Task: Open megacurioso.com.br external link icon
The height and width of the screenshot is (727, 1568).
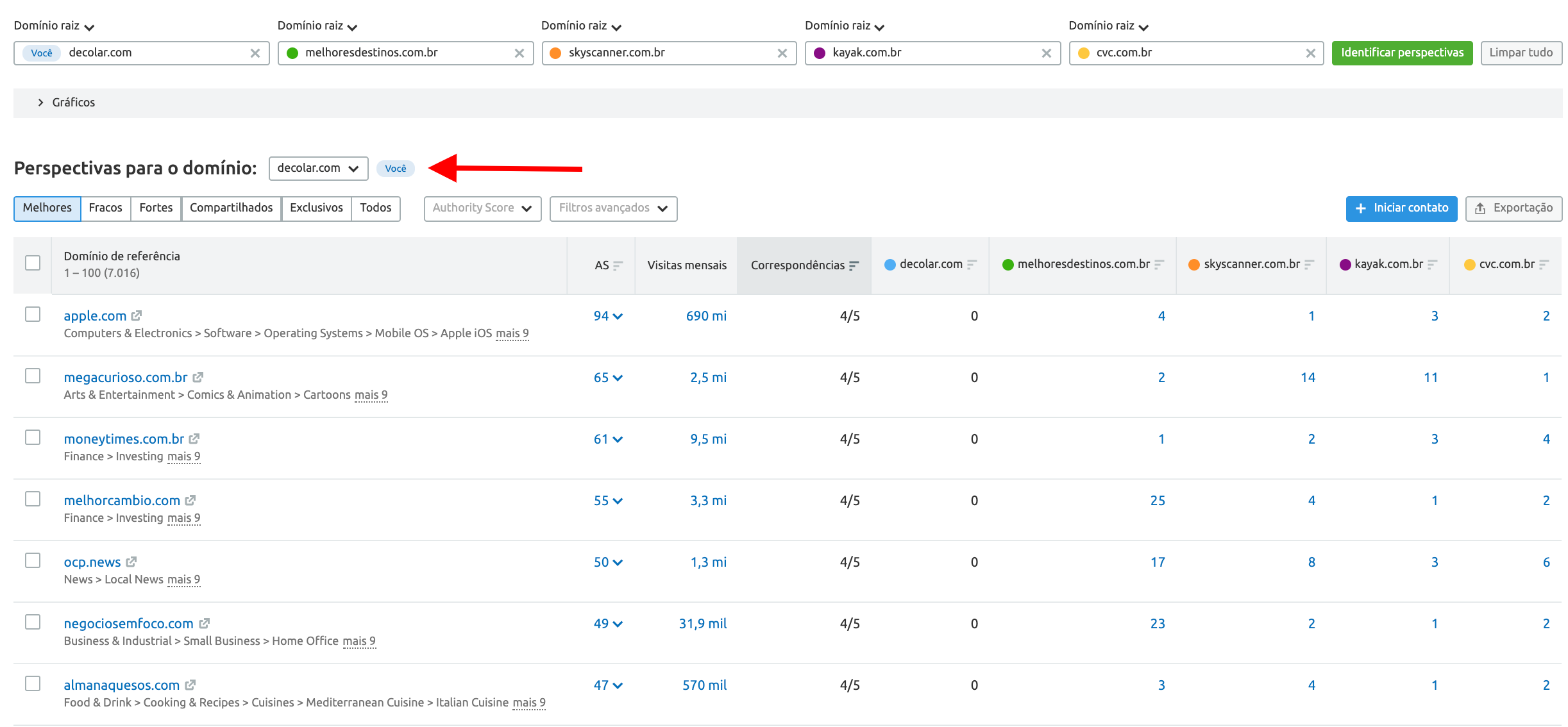Action: click(x=198, y=377)
